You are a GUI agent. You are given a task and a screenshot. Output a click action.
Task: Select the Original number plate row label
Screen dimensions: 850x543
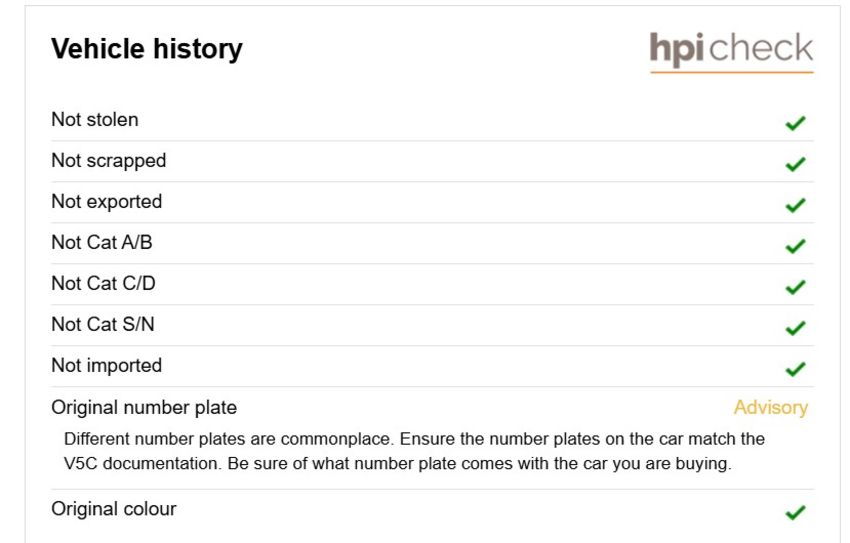tap(144, 408)
